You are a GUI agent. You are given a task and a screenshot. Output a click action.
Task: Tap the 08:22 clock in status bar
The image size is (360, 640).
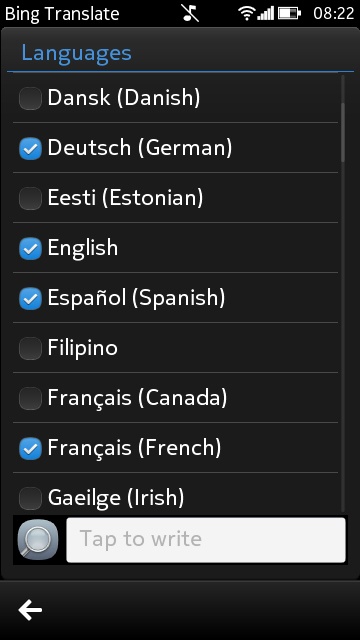coord(333,13)
